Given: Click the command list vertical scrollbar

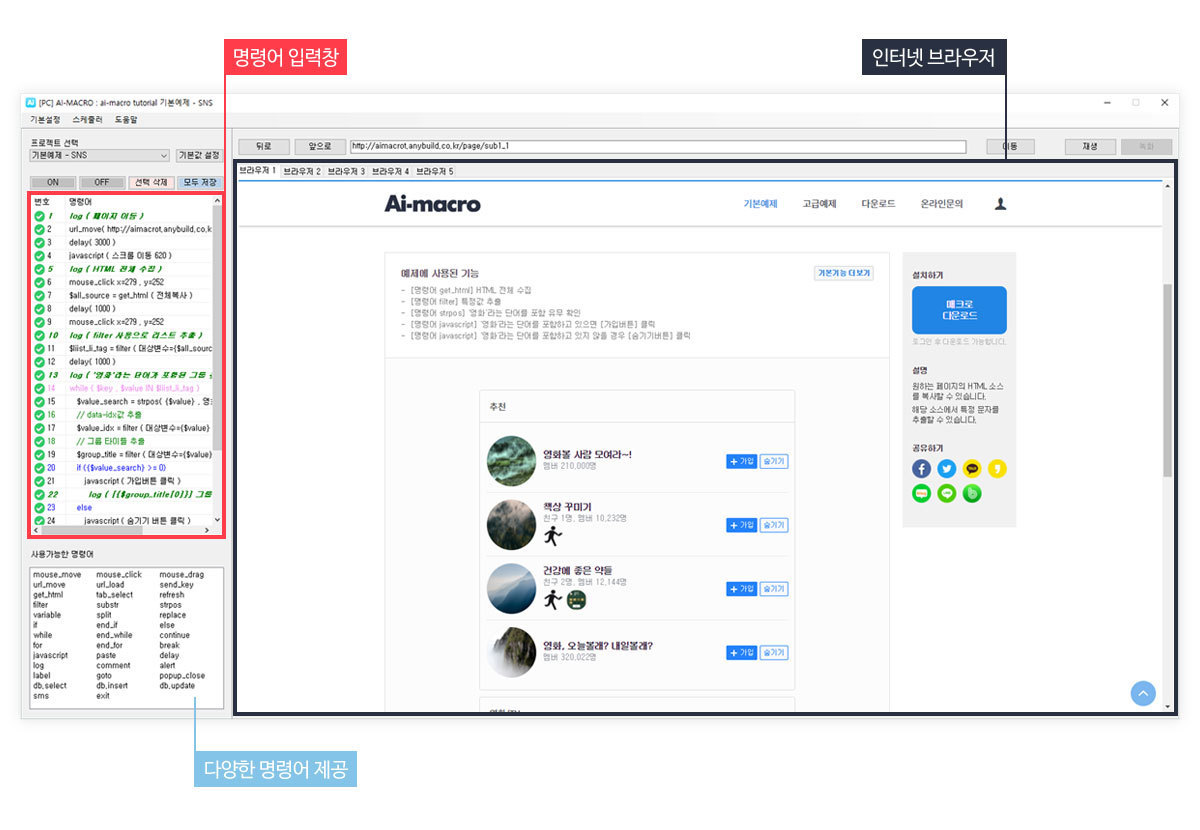Looking at the screenshot, I should coord(218,361).
